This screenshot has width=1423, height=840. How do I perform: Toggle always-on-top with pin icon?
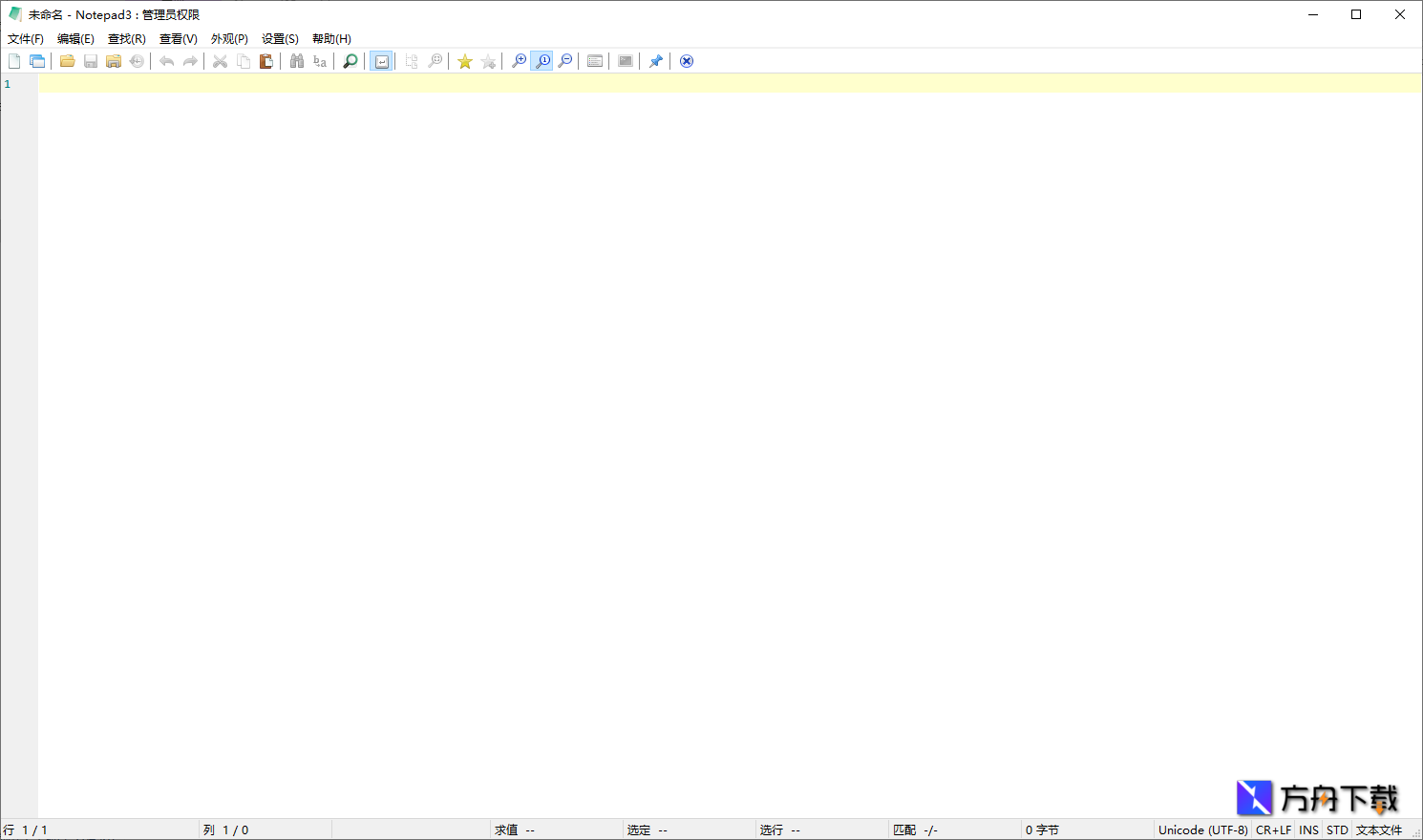click(x=656, y=60)
